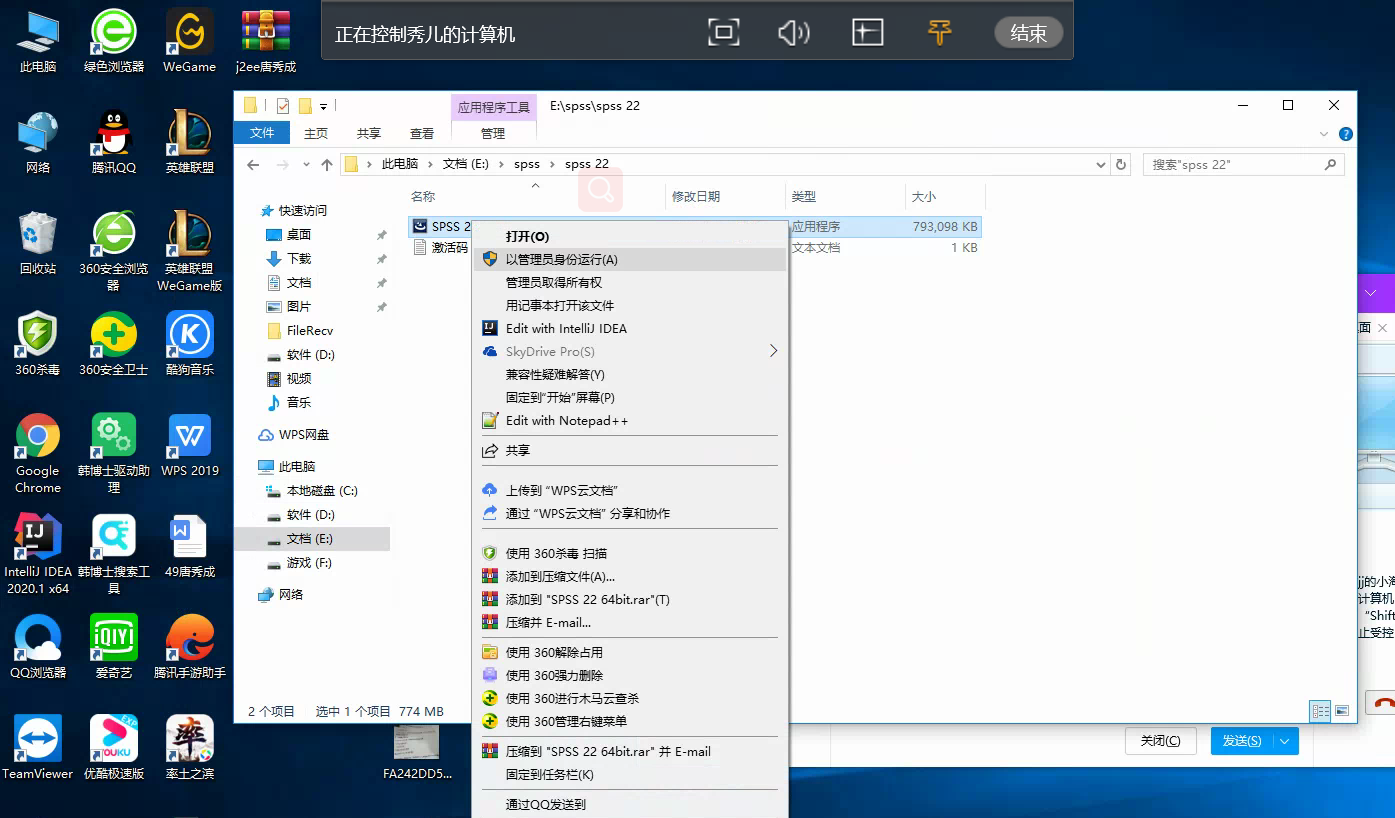Open the 网络 desktop icon

[x=38, y=142]
